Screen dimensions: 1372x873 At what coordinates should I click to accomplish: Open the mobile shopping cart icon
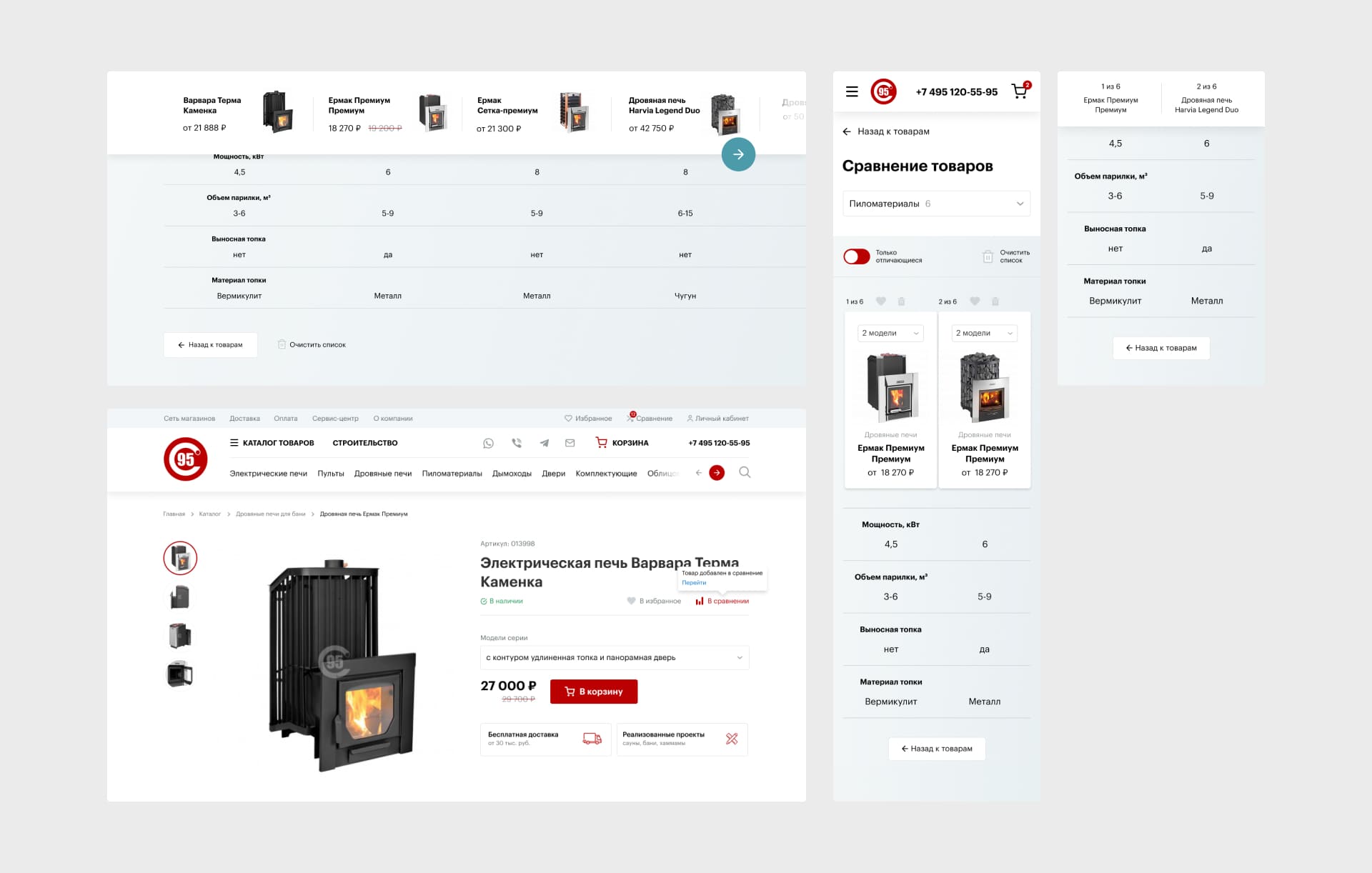click(1020, 91)
